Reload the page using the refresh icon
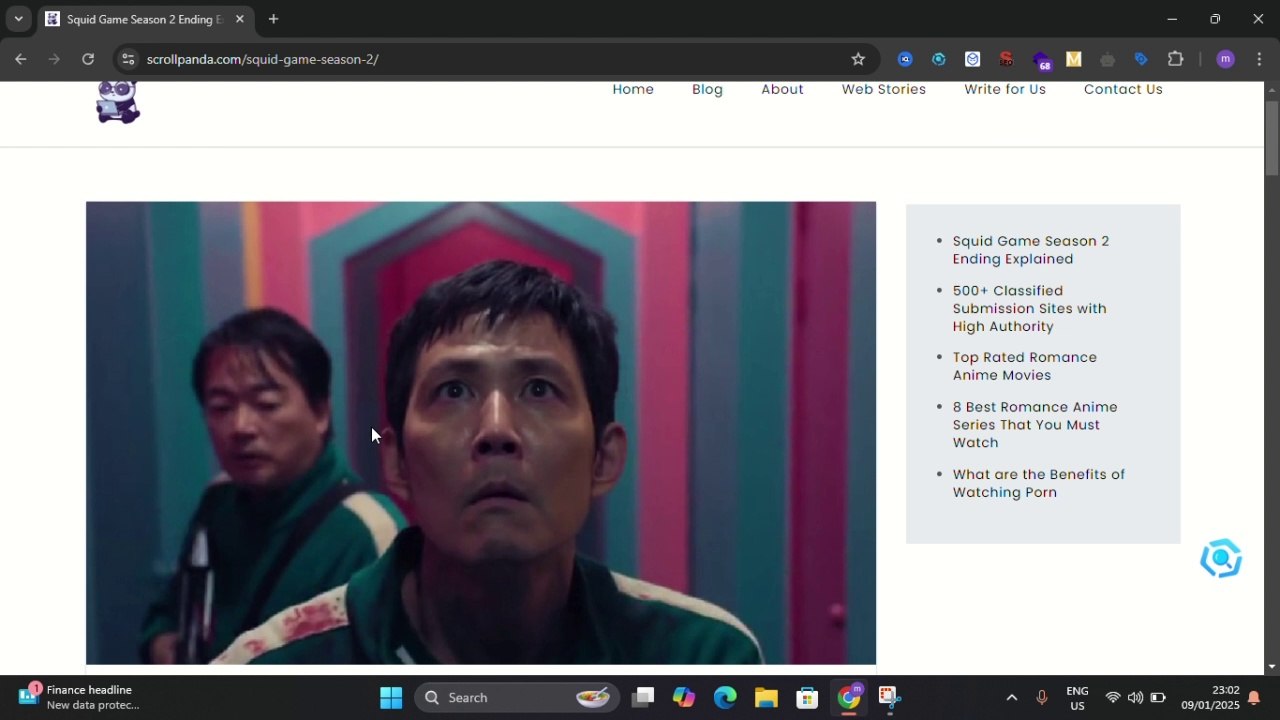The image size is (1280, 720). [88, 59]
